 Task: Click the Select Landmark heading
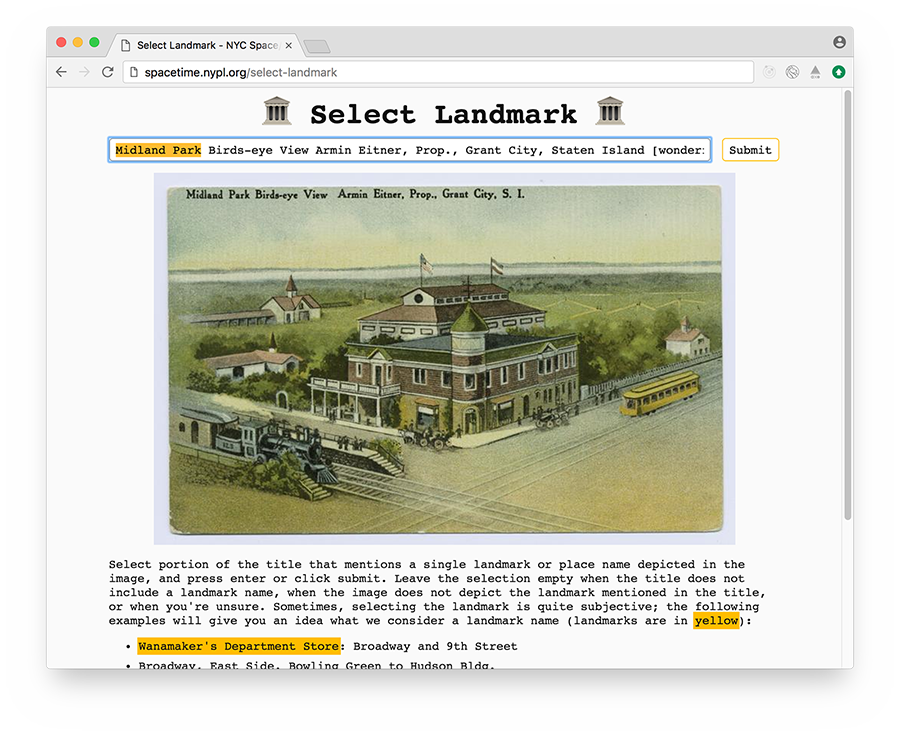coord(443,114)
